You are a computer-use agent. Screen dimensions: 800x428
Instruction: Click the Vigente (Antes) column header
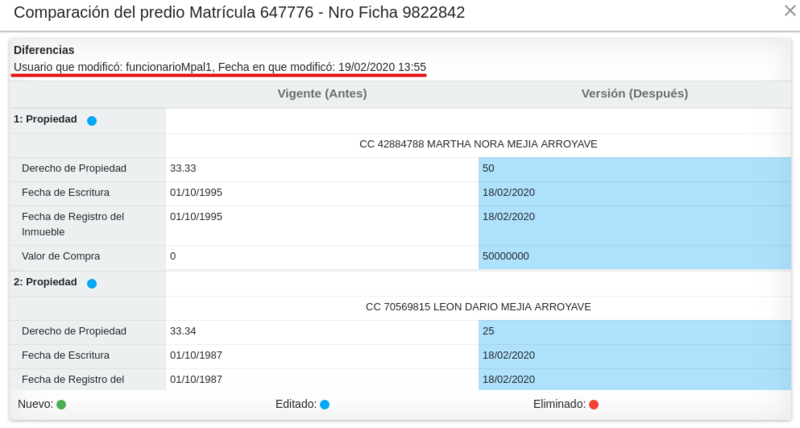pyautogui.click(x=322, y=94)
